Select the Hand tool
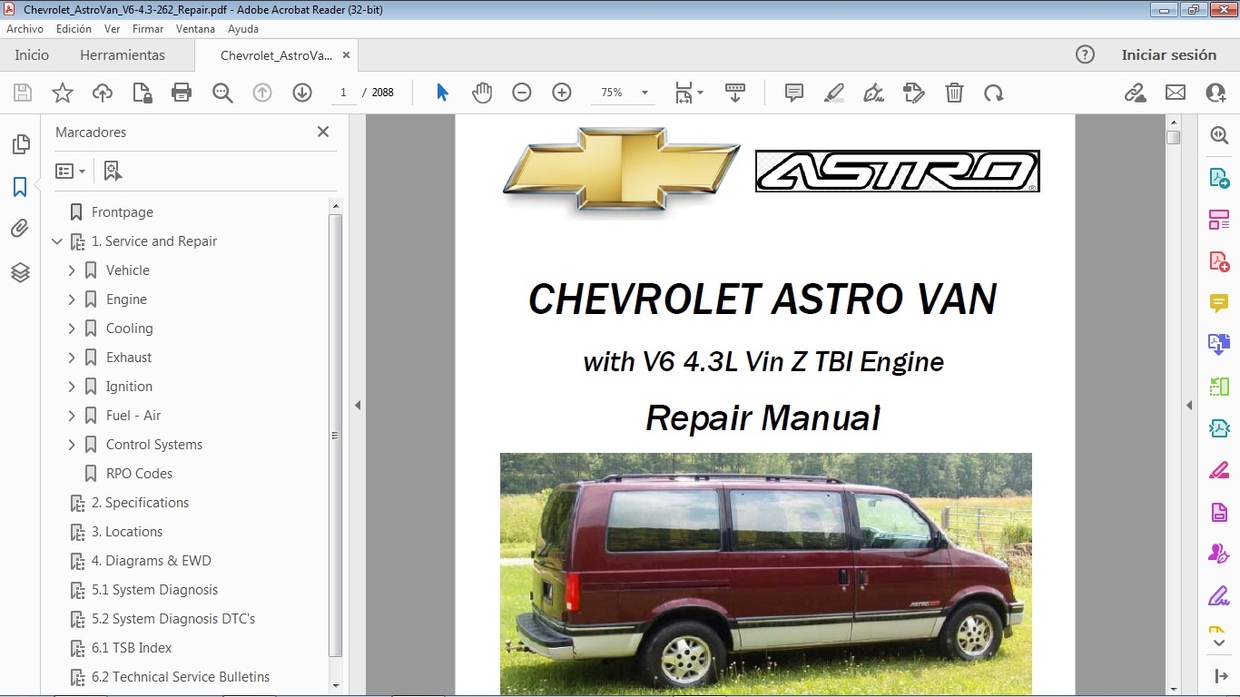Viewport: 1240px width, 697px height. coord(482,92)
